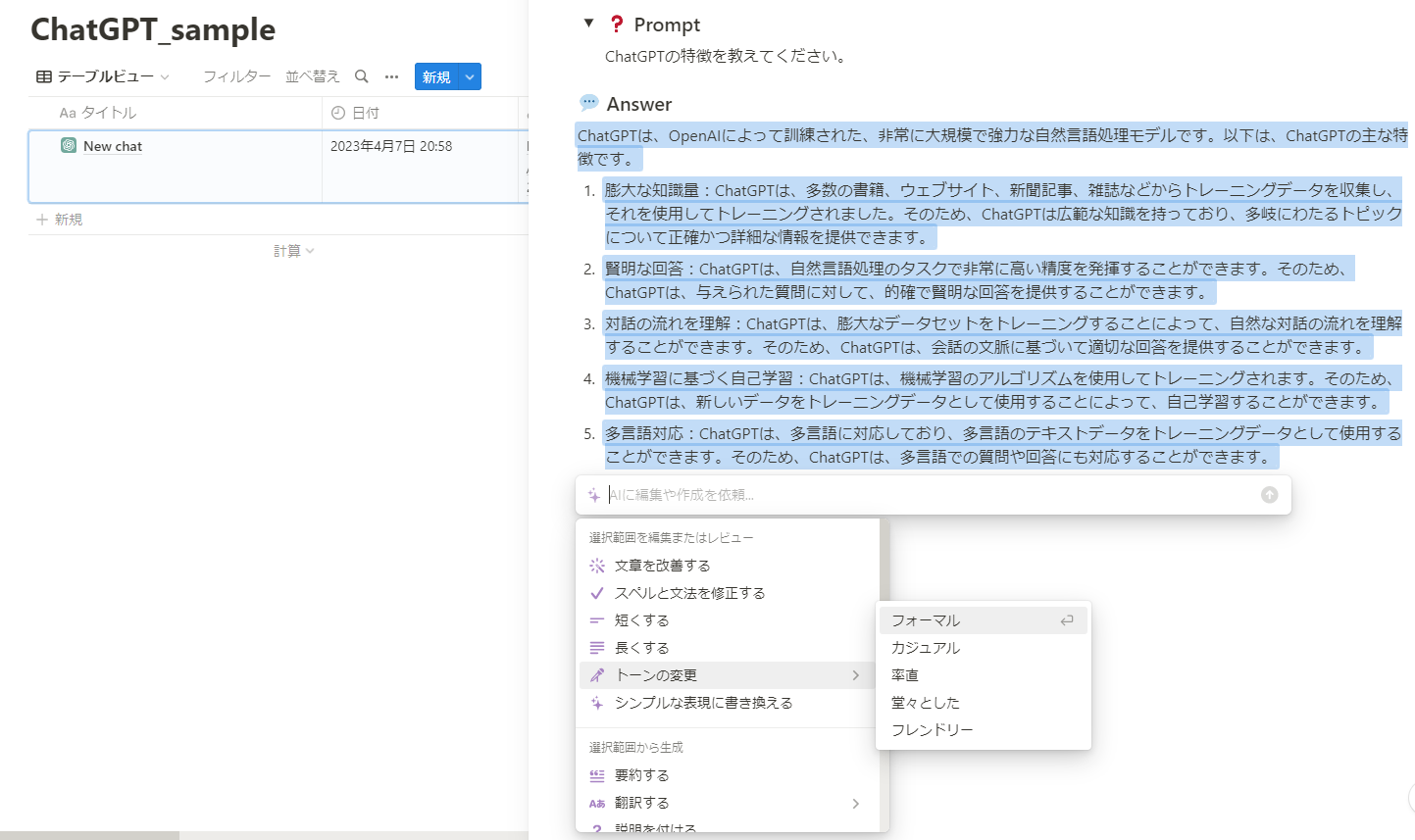
Task: Select シンプルな表現に書き換える option
Action: tap(703, 703)
